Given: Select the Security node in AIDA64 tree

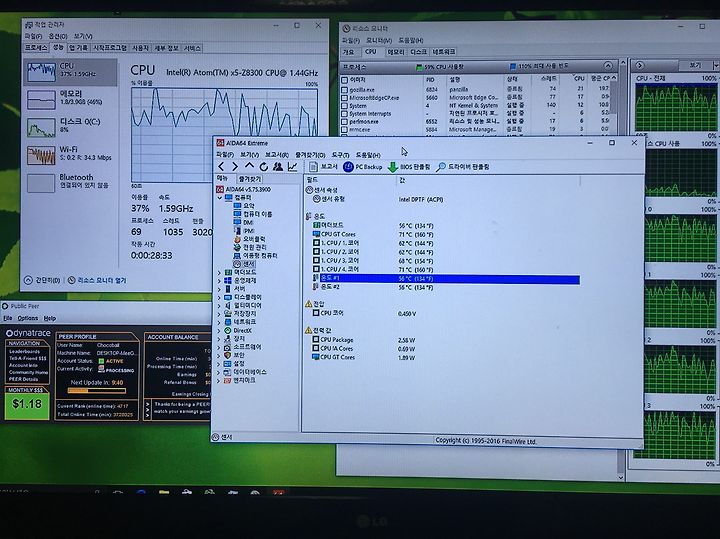Looking at the screenshot, I should 234,355.
